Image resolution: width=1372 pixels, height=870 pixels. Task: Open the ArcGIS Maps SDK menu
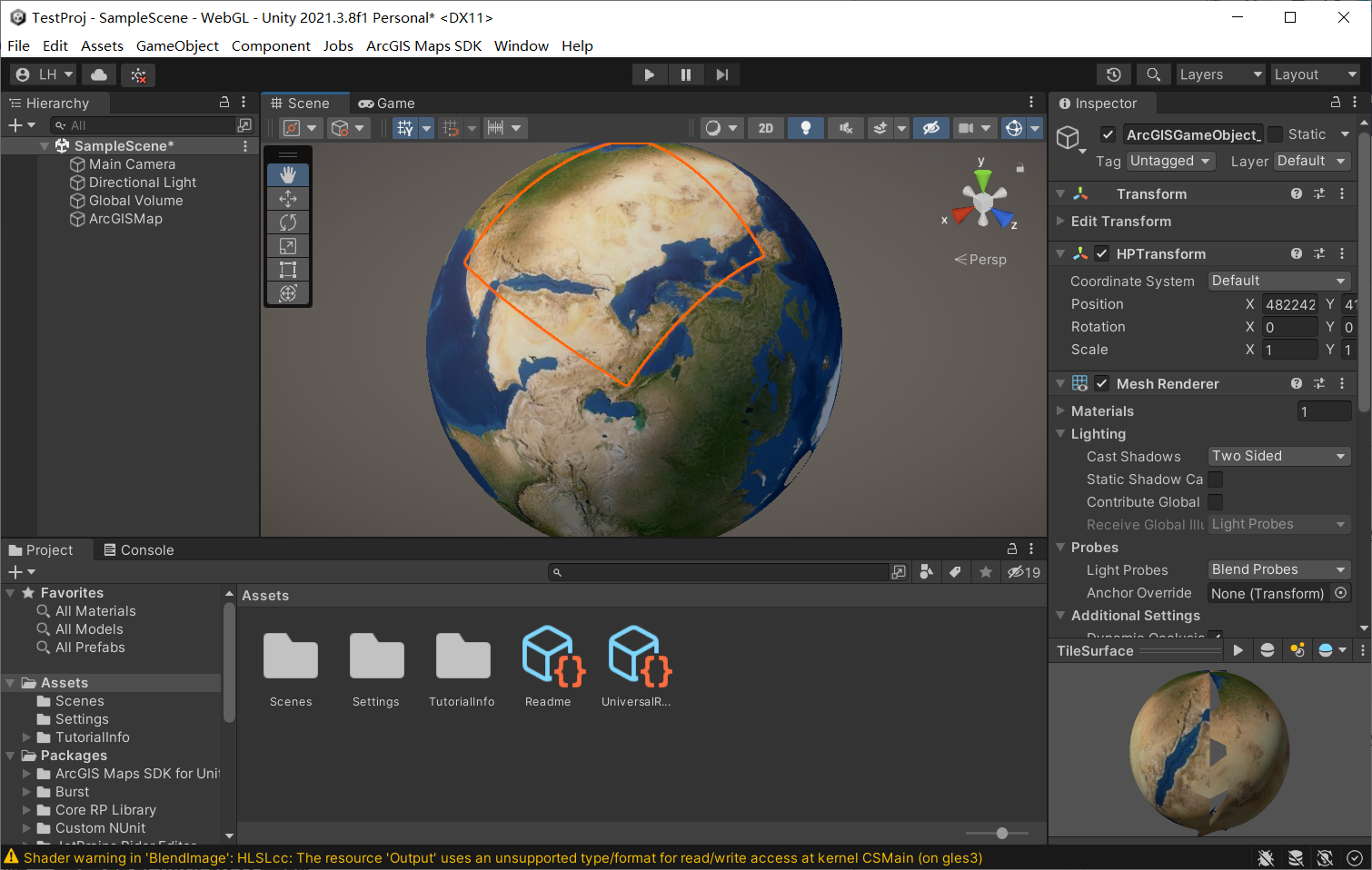tap(423, 45)
